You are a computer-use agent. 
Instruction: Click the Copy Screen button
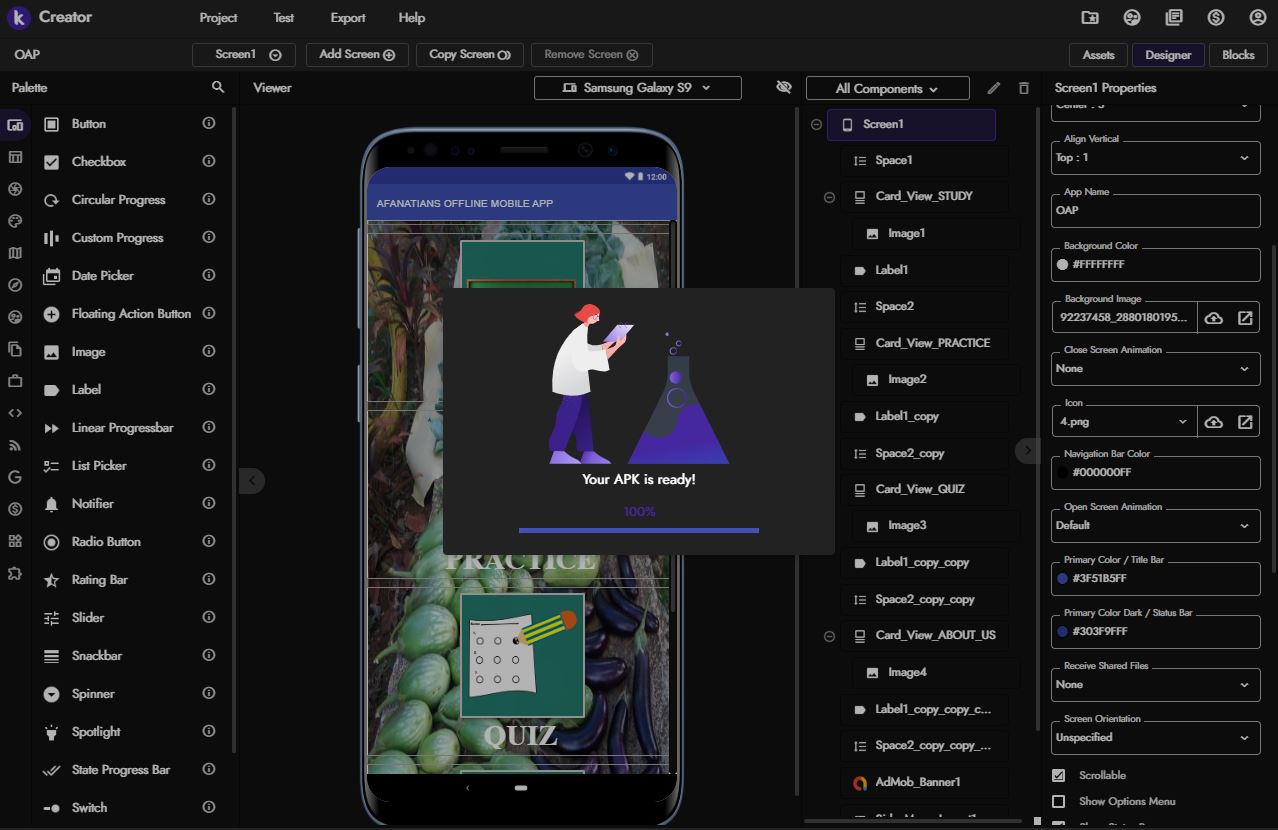pyautogui.click(x=469, y=55)
